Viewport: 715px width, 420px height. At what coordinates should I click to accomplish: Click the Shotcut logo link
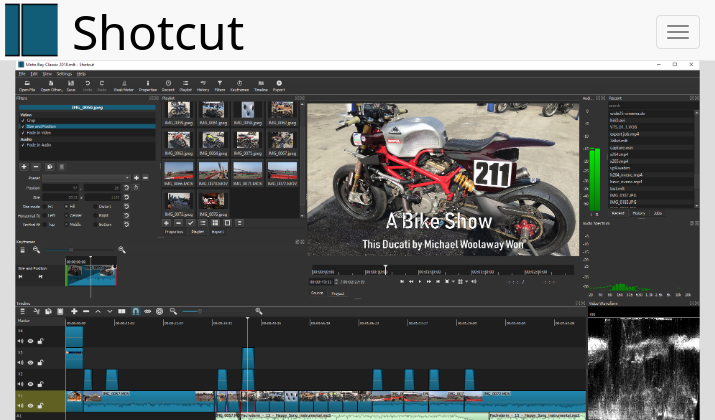[124, 31]
